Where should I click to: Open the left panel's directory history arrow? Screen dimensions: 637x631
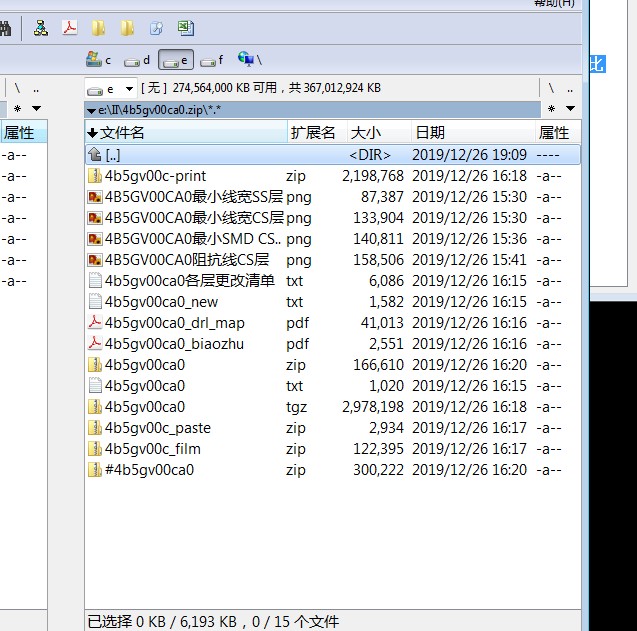pyautogui.click(x=37, y=108)
